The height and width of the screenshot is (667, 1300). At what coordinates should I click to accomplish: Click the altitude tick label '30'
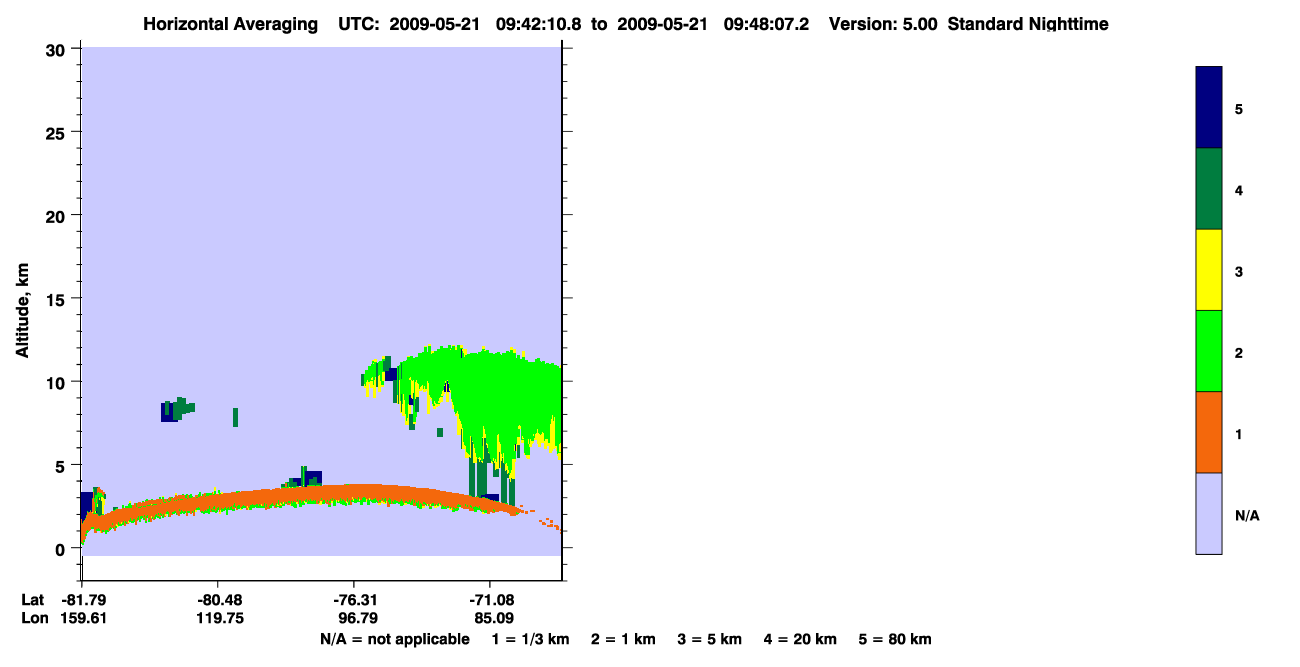point(56,49)
